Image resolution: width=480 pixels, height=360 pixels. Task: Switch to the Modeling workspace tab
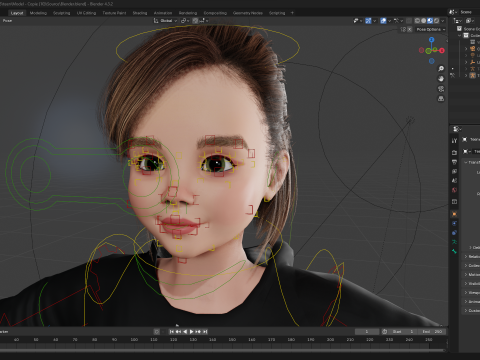[x=38, y=13]
